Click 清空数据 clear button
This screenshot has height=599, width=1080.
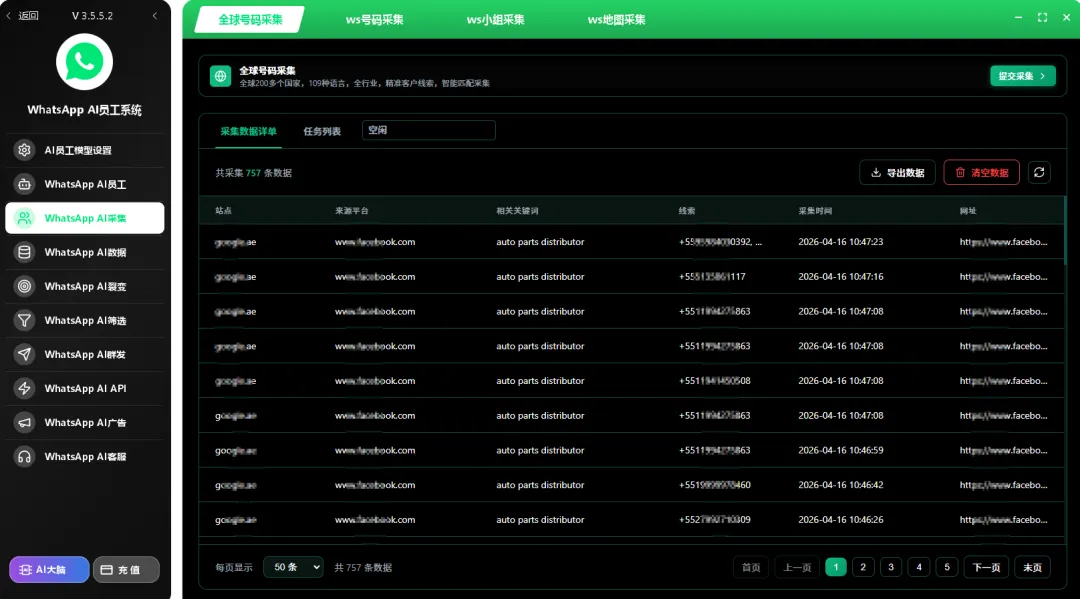tap(982, 172)
